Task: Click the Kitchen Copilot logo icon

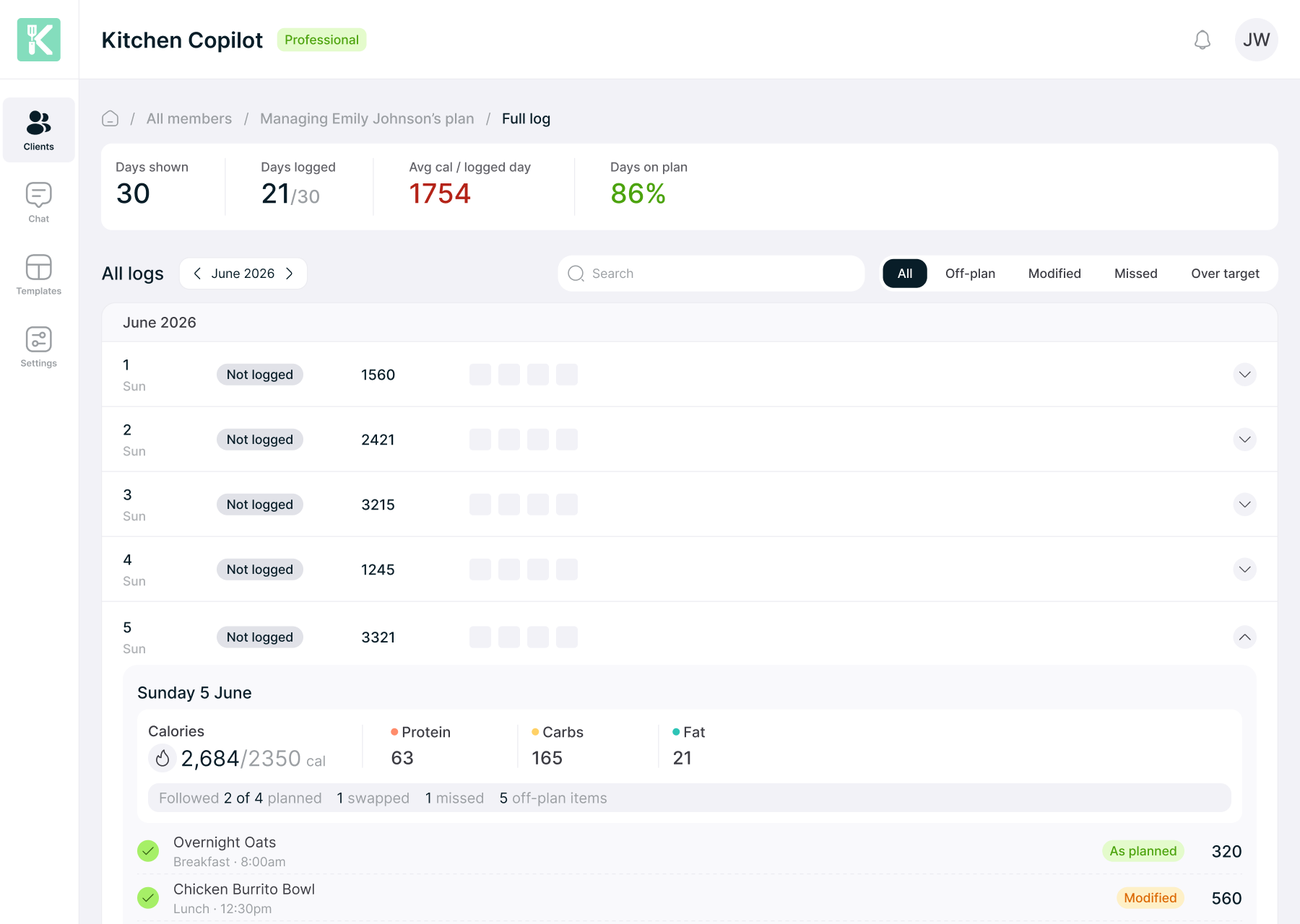Action: 39,40
